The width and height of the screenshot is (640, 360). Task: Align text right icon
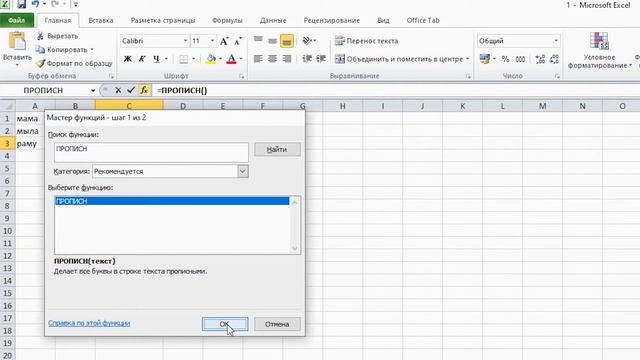click(287, 59)
